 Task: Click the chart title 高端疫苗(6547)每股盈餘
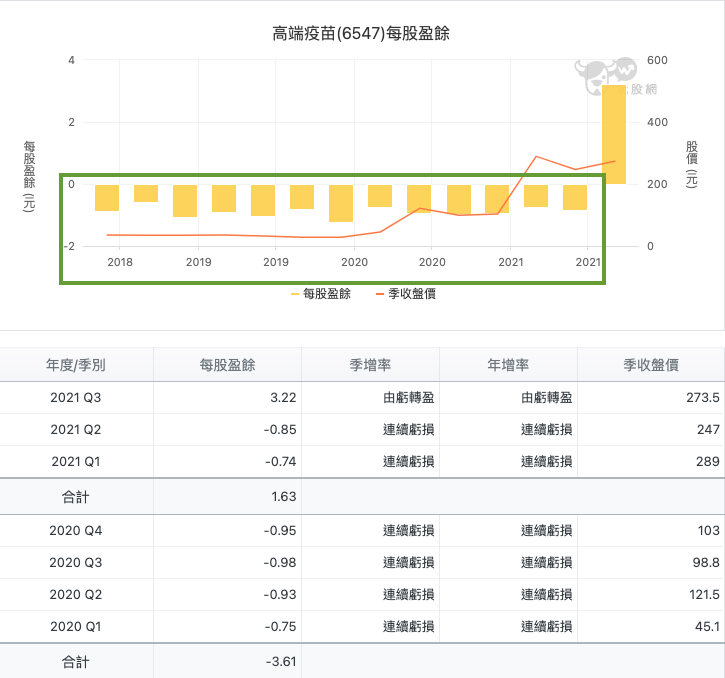[x=361, y=33]
